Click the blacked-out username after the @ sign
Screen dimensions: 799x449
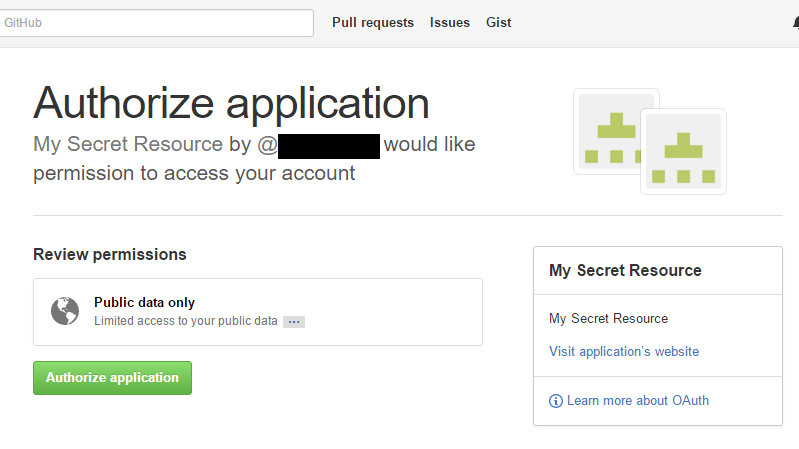pyautogui.click(x=329, y=146)
